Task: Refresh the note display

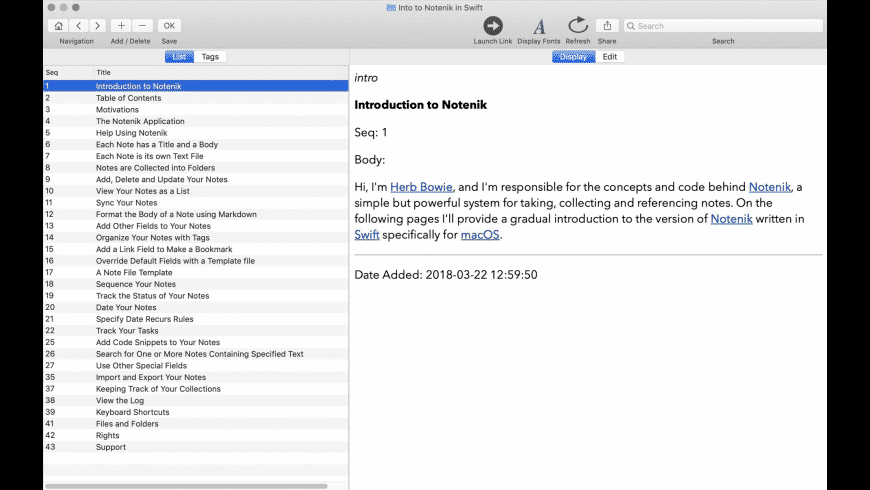Action: 578,26
